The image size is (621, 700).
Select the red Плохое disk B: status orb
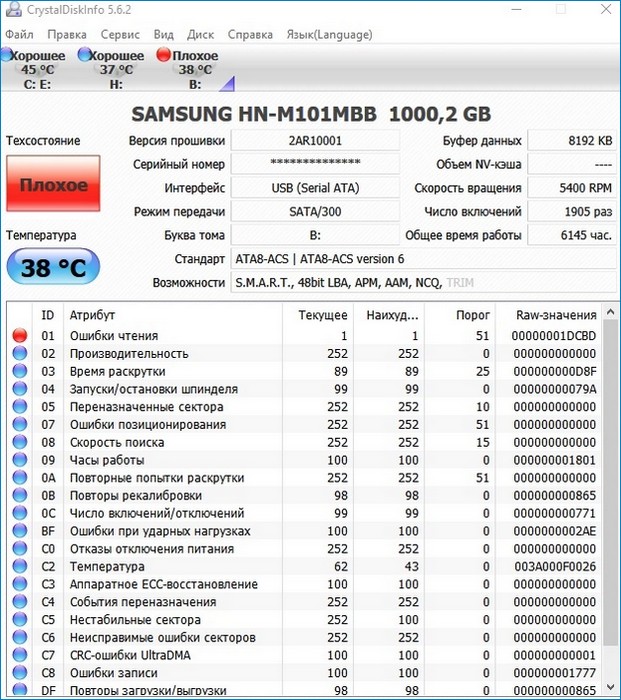coord(163,56)
